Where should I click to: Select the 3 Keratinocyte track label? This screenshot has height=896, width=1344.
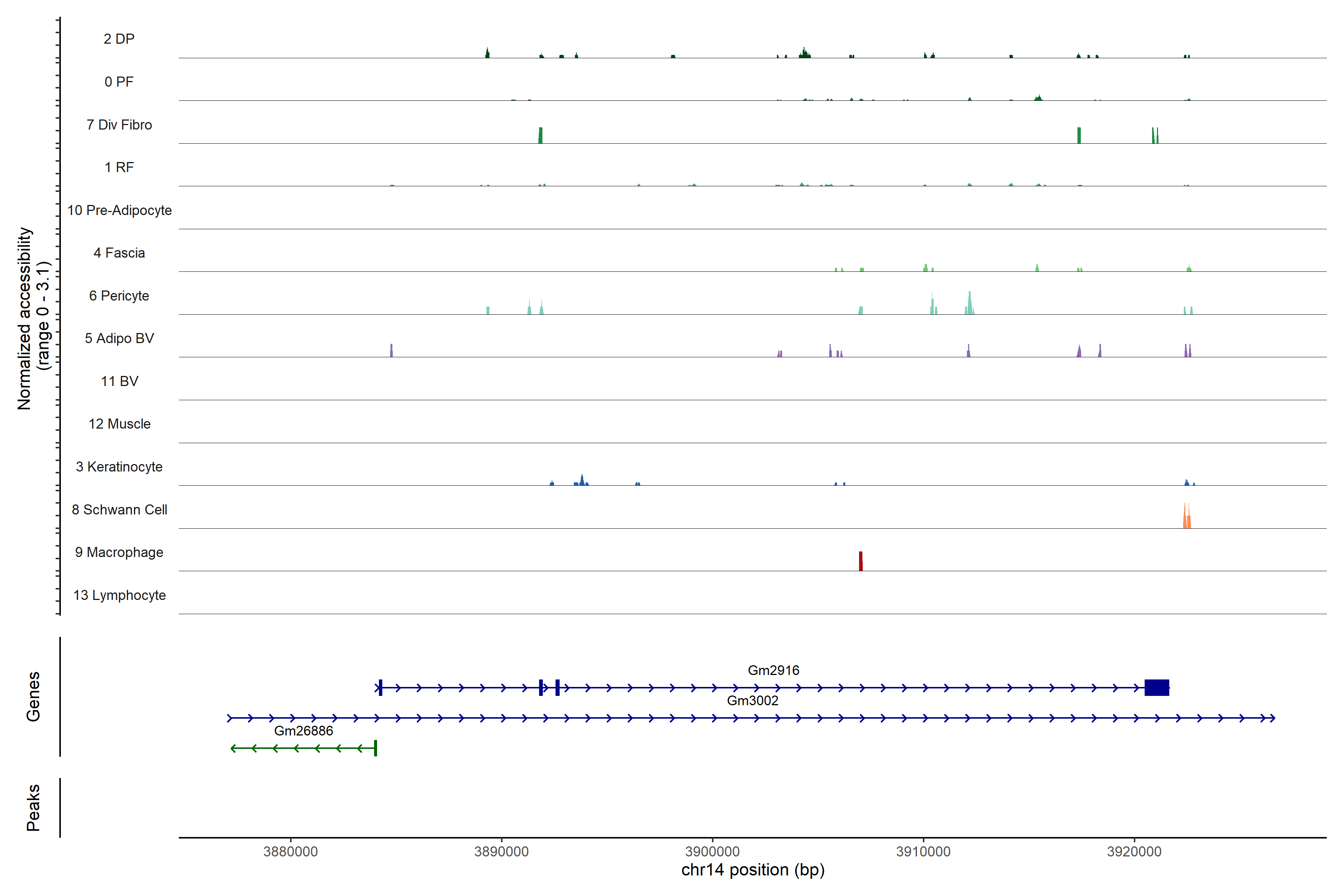[x=119, y=467]
